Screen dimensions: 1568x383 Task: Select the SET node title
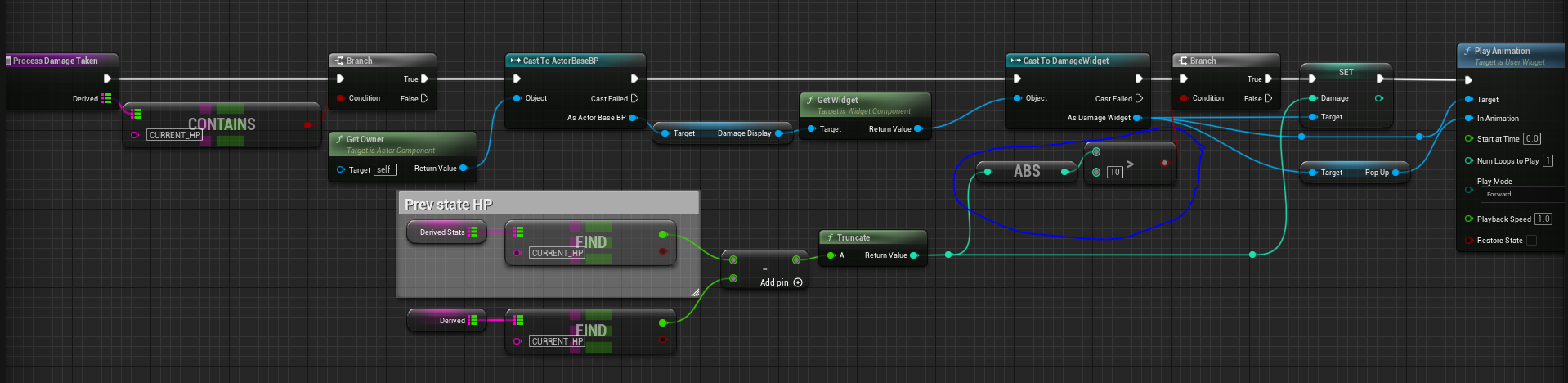1346,72
